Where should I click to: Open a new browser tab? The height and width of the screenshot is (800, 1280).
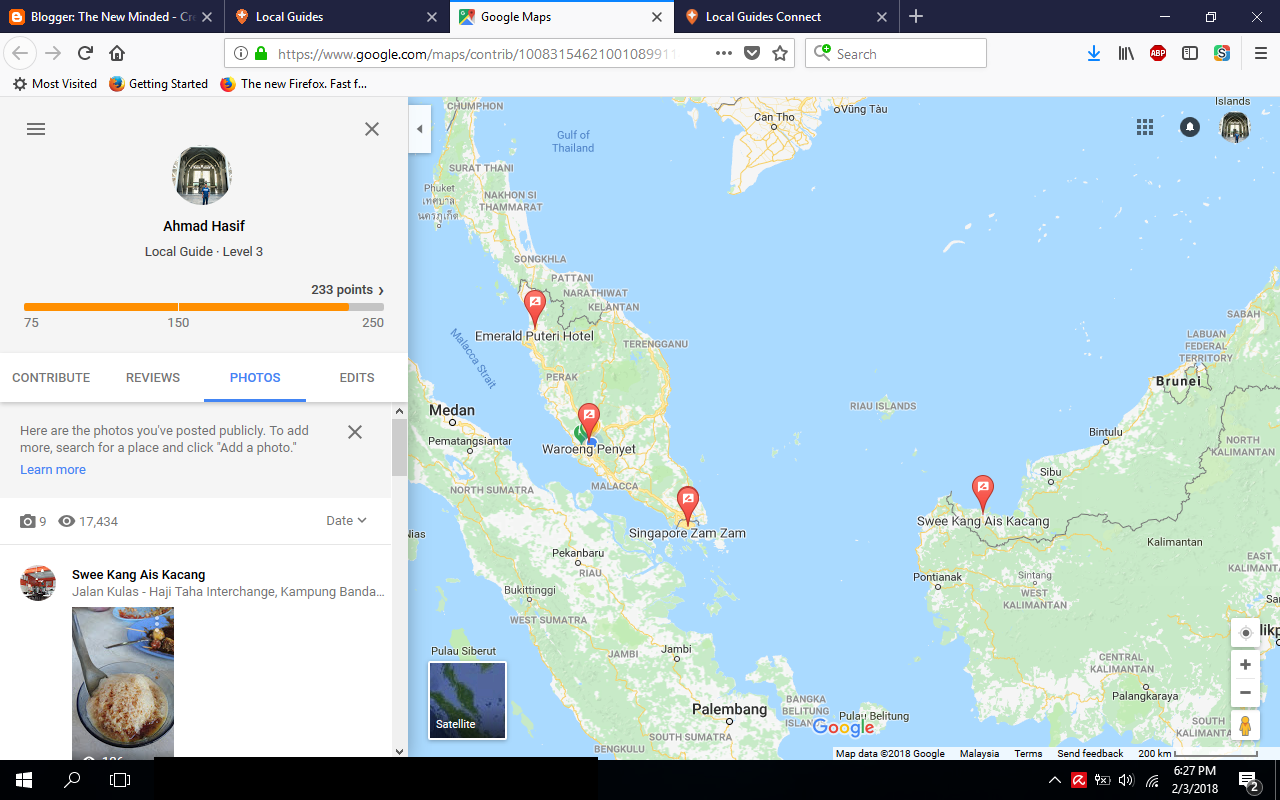[916, 17]
